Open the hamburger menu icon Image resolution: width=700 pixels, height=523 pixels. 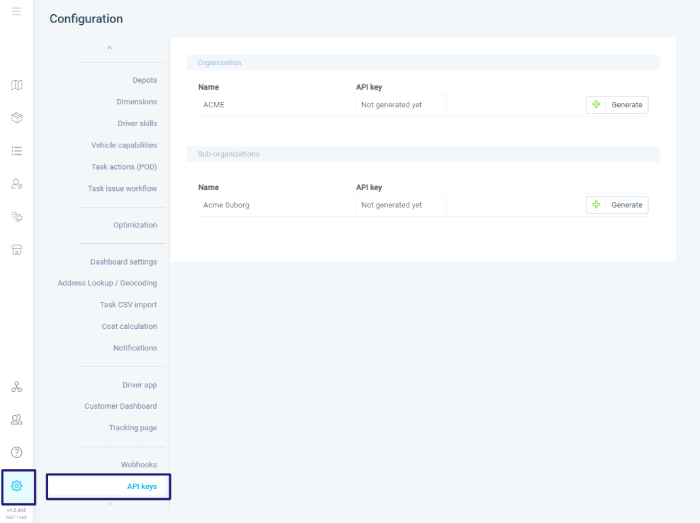click(x=17, y=12)
